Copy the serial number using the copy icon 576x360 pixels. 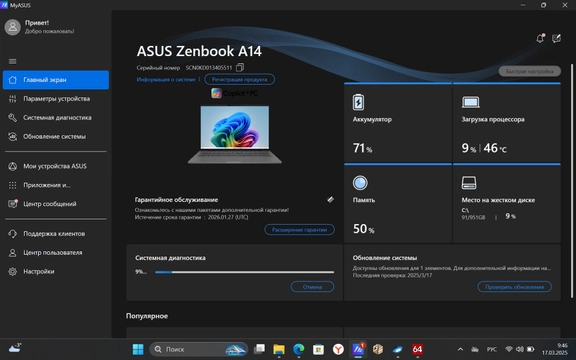[x=240, y=68]
